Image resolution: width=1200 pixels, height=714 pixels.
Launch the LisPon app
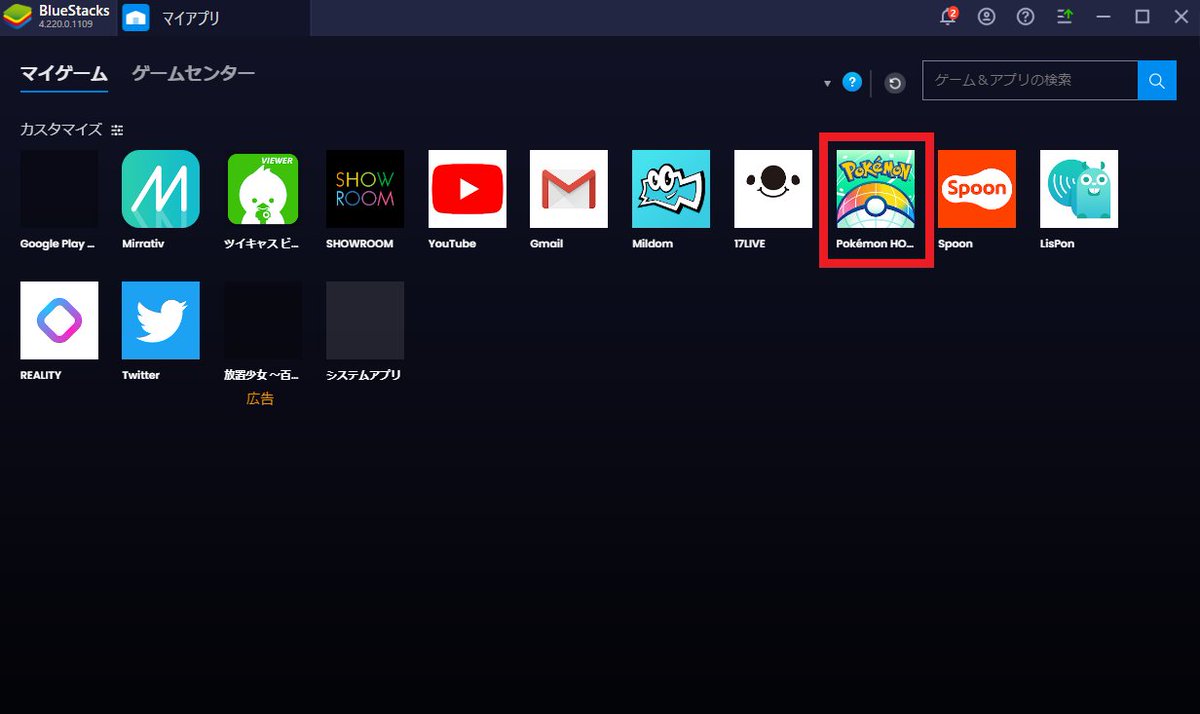(x=1079, y=189)
